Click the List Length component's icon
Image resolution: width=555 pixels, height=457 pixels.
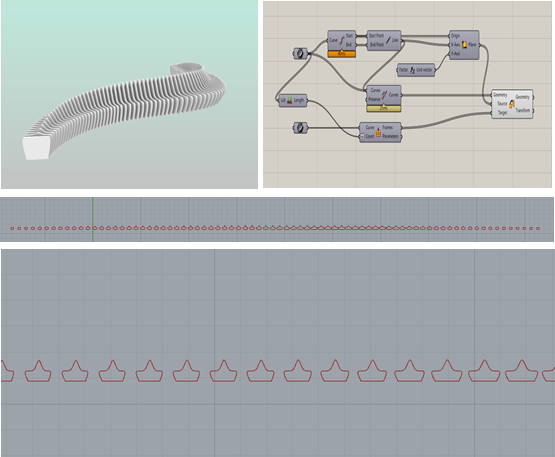(290, 101)
